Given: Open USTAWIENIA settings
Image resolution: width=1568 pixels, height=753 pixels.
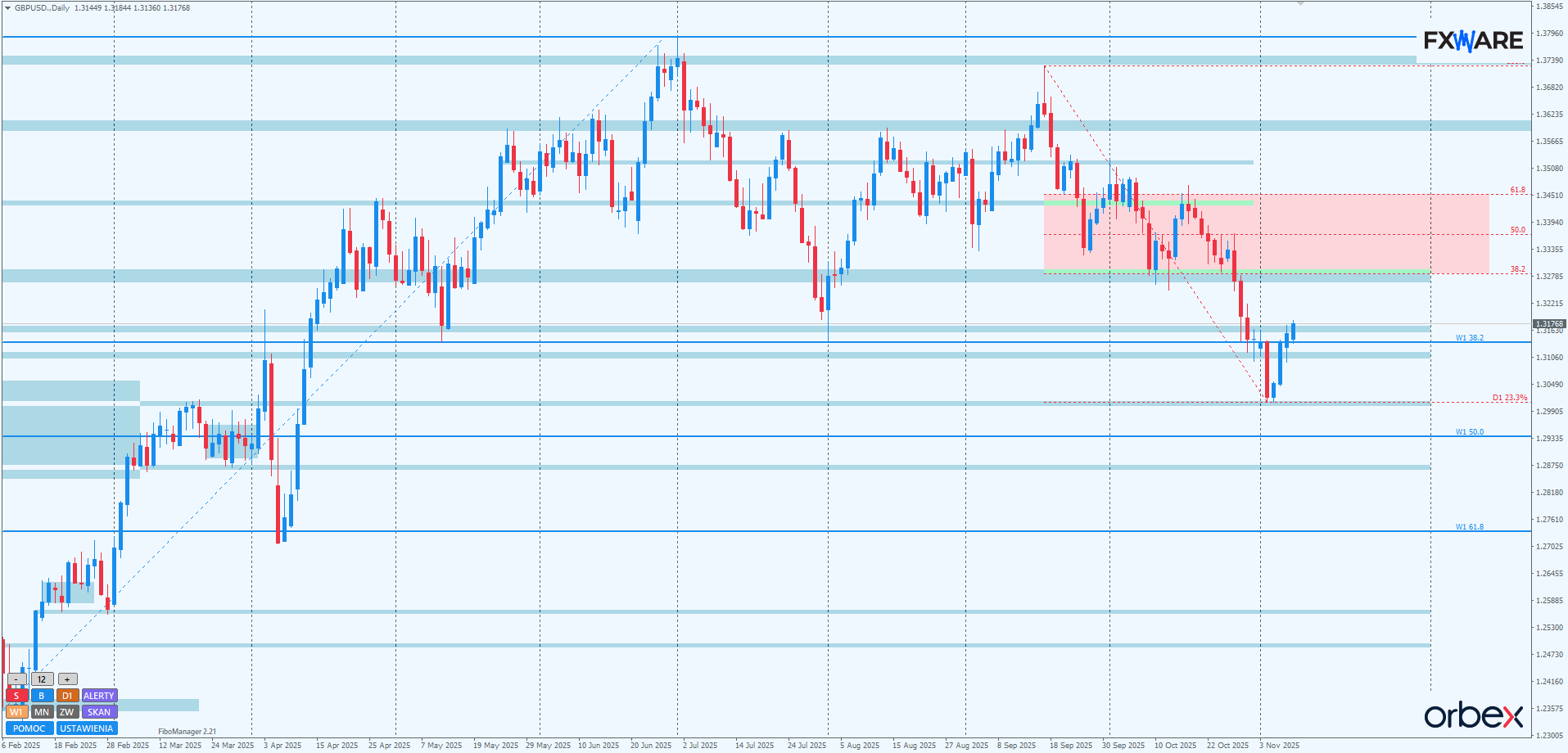Looking at the screenshot, I should [x=86, y=728].
